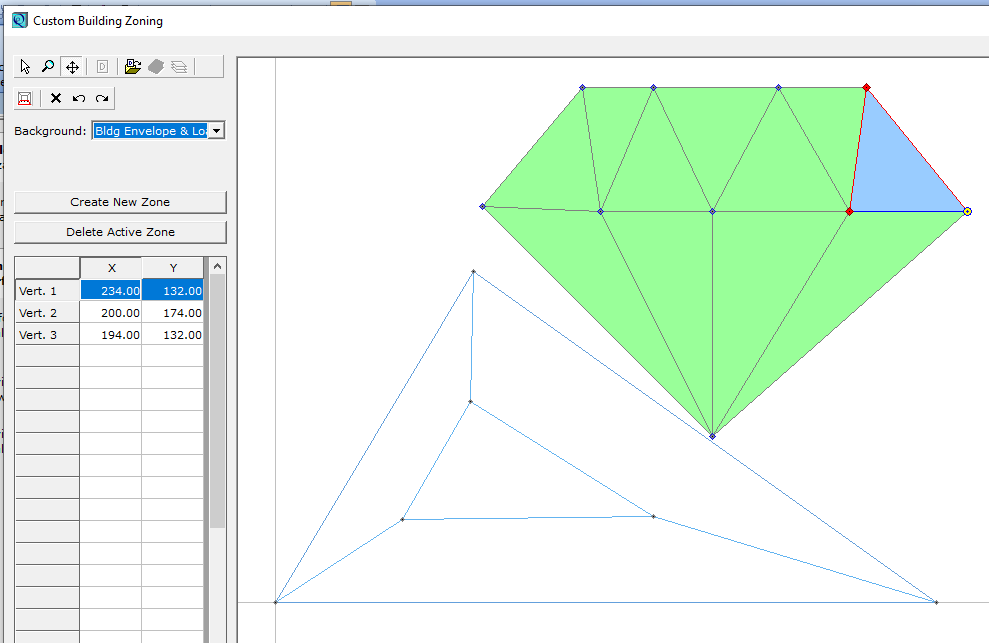Image resolution: width=989 pixels, height=643 pixels.
Task: Click the red perimeter zone pattern icon
Action: click(x=25, y=98)
